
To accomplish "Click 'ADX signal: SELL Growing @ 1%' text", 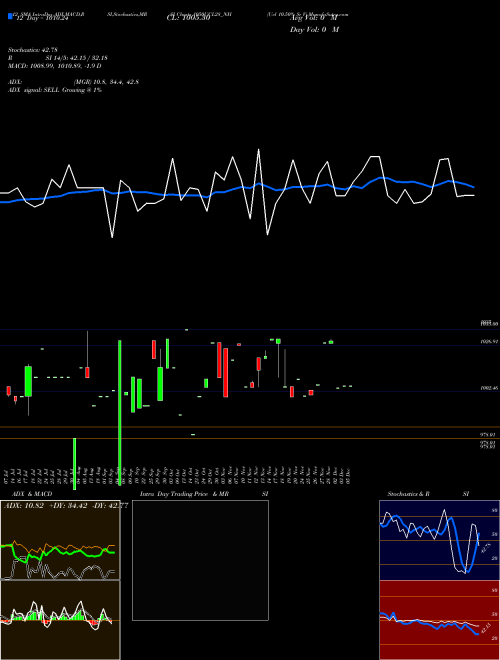I will [x=55, y=90].
